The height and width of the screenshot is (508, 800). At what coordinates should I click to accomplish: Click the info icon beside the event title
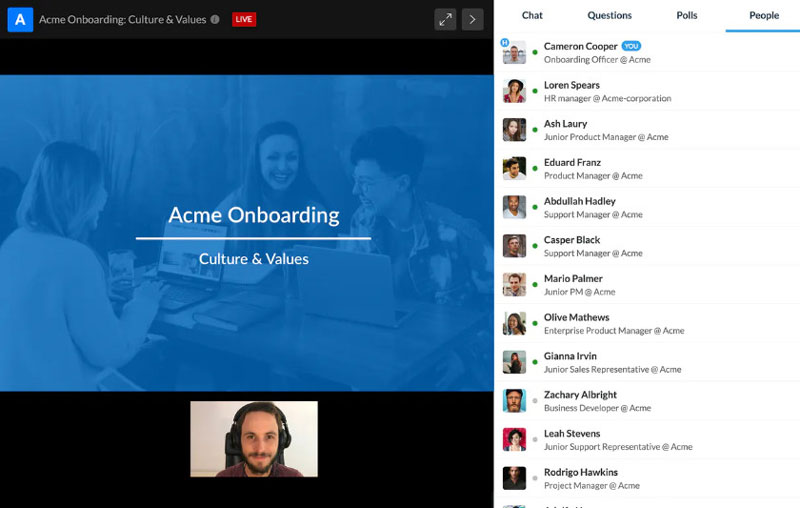(215, 19)
